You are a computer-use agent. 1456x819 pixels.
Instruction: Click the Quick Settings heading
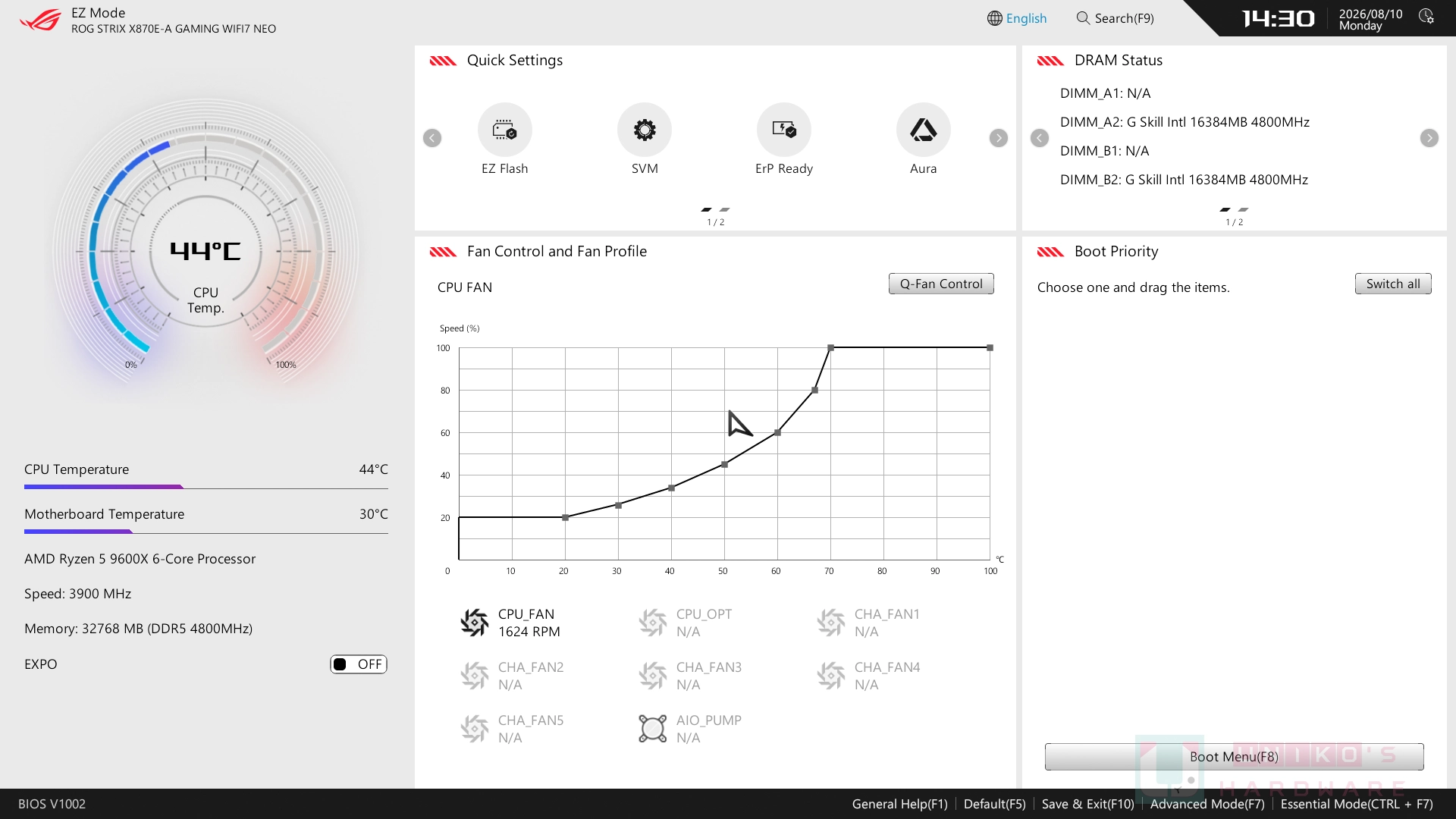[515, 61]
